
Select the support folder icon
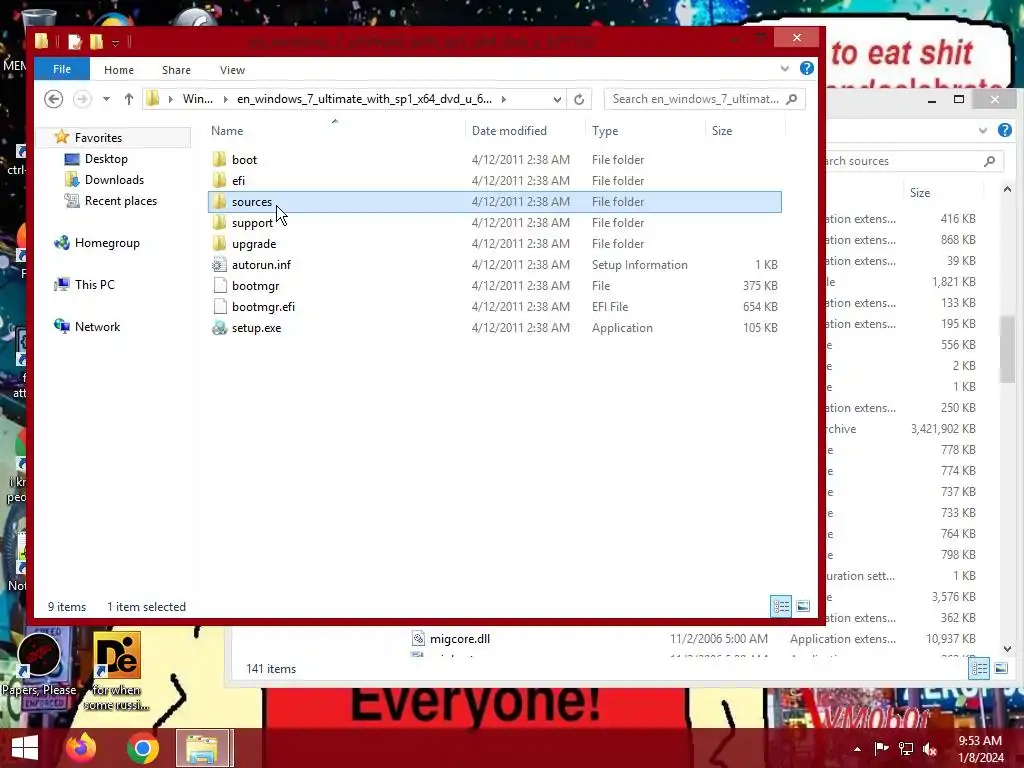pos(219,223)
